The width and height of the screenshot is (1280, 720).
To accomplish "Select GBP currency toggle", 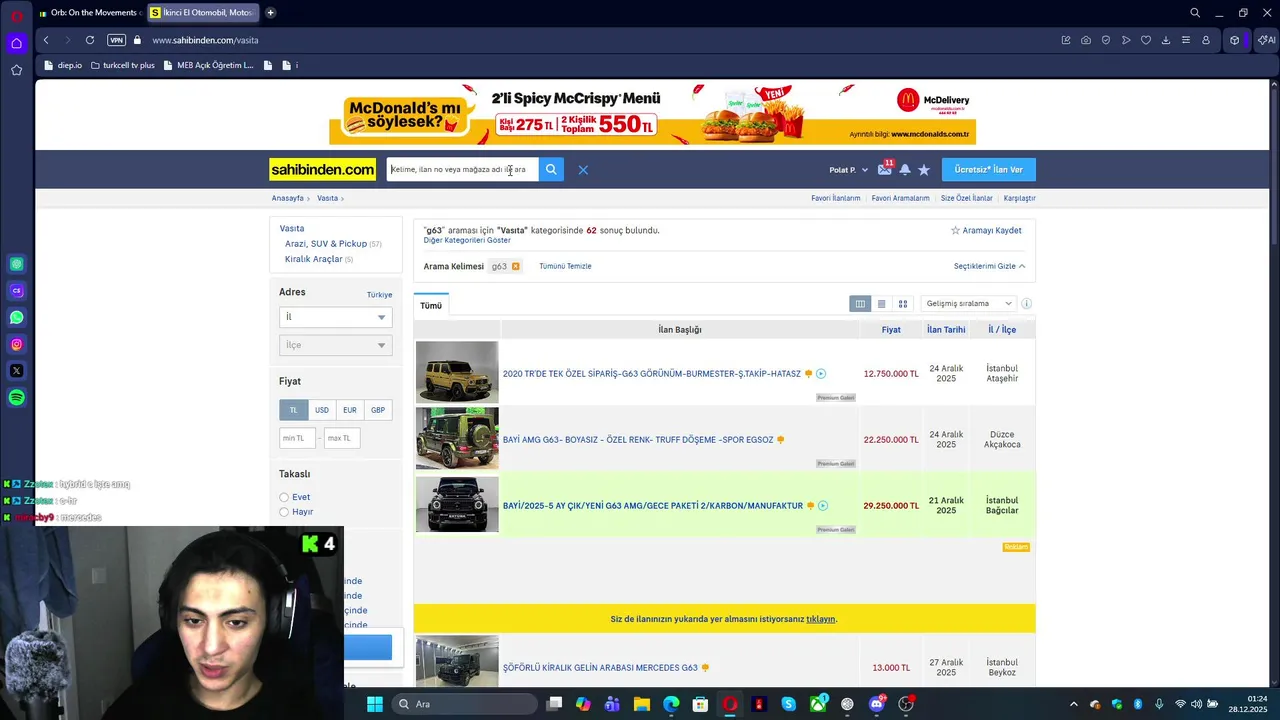I will (x=378, y=410).
